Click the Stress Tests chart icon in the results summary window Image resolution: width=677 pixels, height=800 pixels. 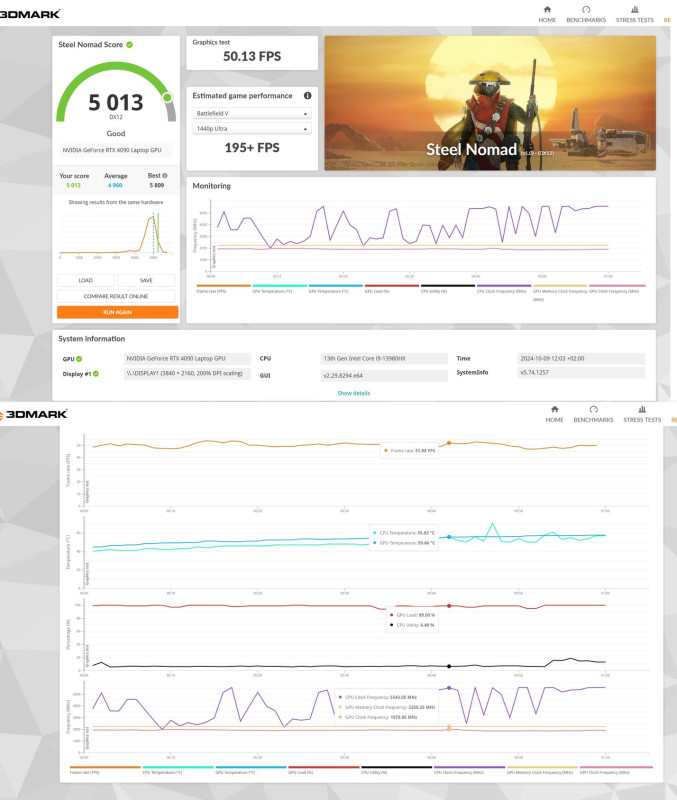click(x=635, y=9)
